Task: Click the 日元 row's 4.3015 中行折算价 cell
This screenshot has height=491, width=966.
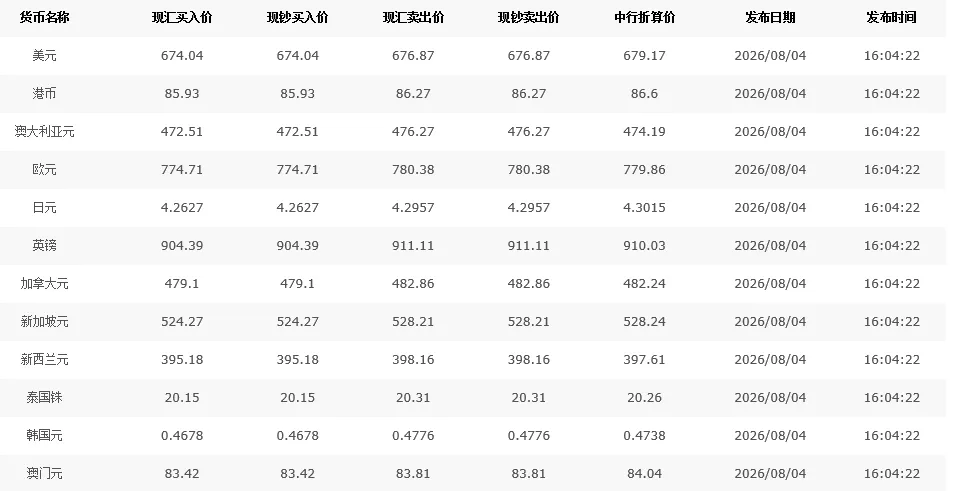Action: pos(644,208)
